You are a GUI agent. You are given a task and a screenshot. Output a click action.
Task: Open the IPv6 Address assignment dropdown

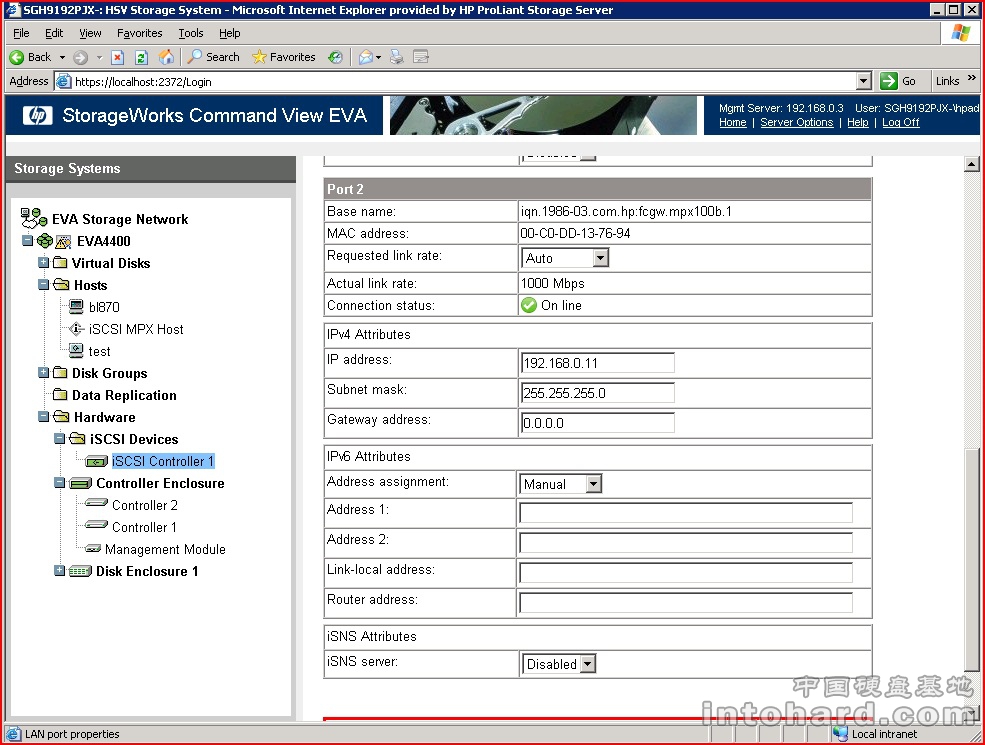click(x=560, y=484)
